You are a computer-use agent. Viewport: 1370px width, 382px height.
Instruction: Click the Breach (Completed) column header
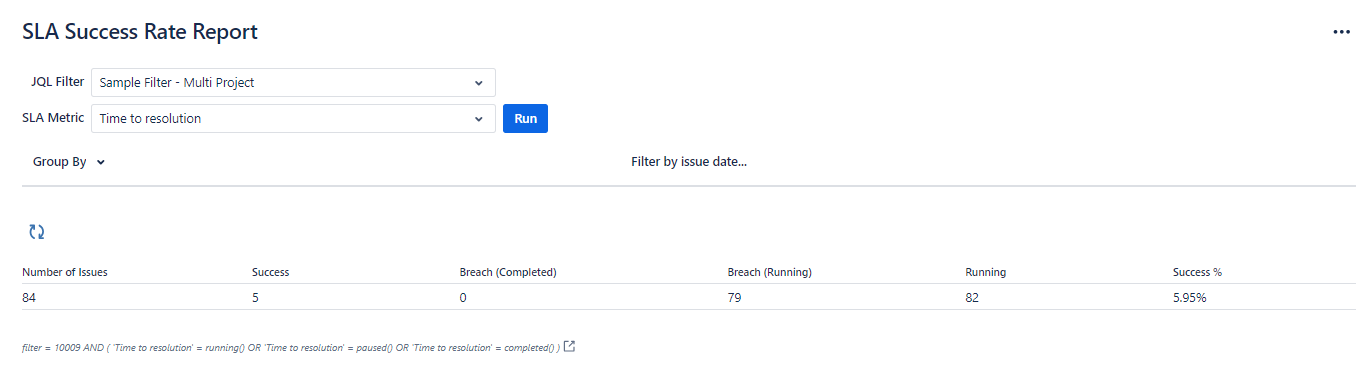[508, 272]
